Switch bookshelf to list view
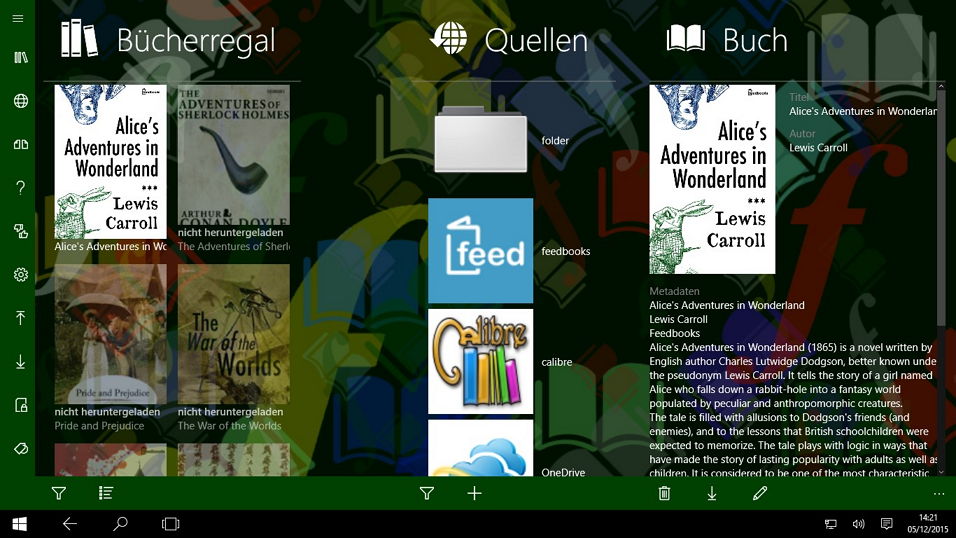This screenshot has width=956, height=538. coord(105,493)
